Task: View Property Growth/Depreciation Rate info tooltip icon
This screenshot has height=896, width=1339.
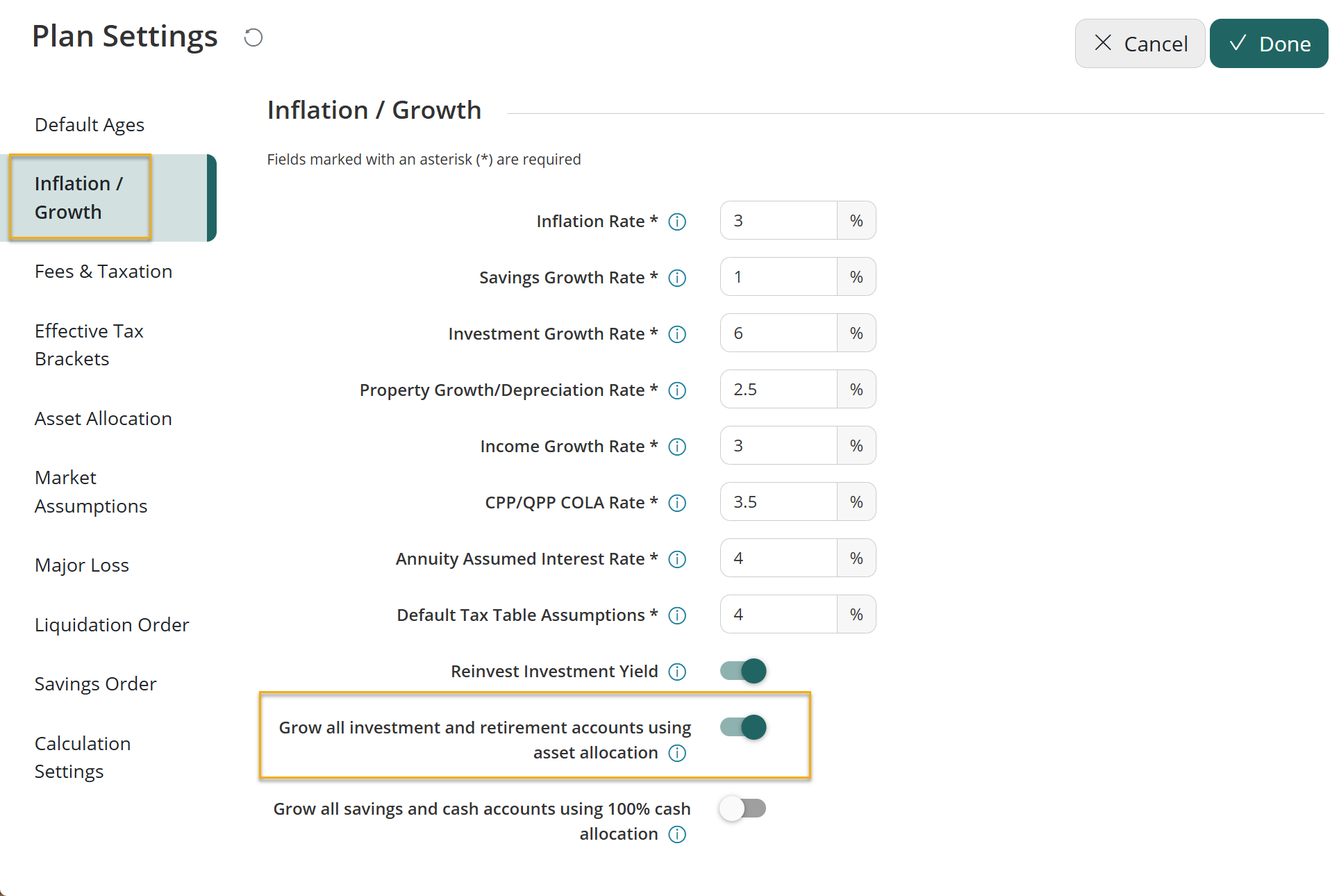Action: (x=677, y=390)
